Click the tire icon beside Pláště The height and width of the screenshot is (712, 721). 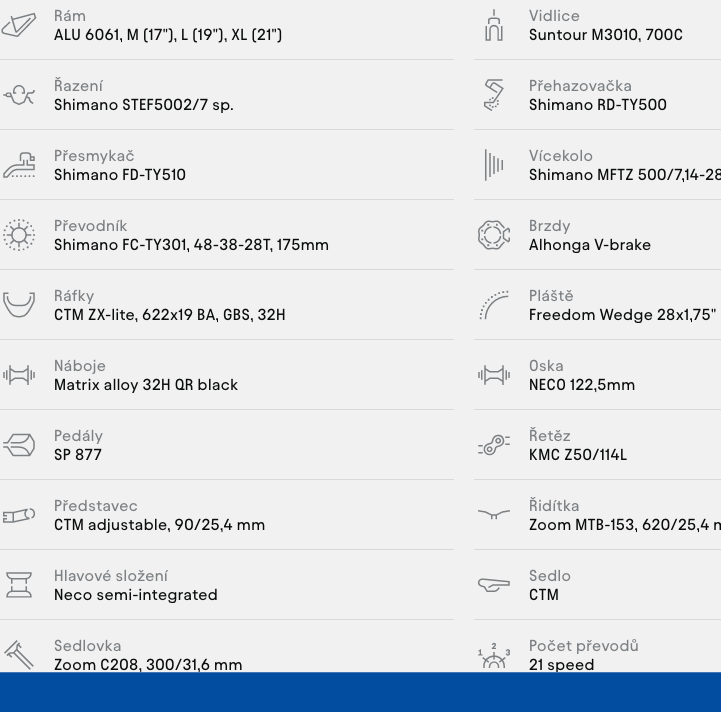[494, 305]
